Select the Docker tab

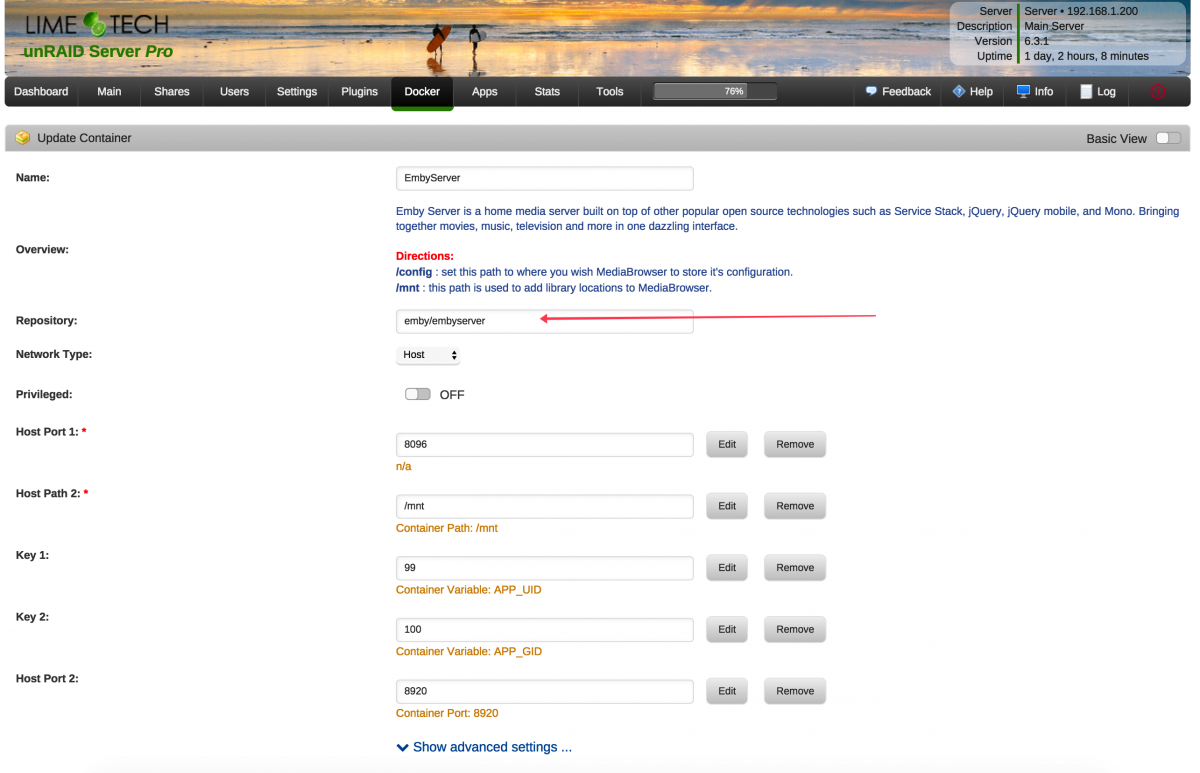[x=422, y=91]
